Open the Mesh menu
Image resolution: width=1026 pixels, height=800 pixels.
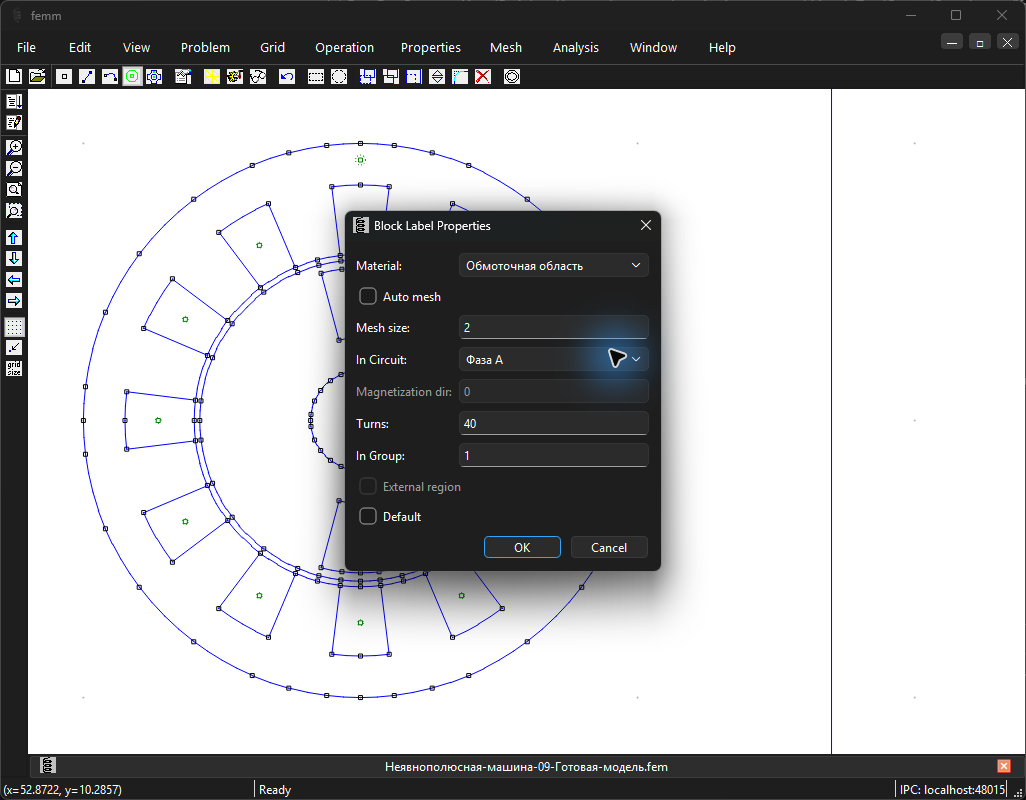coord(506,48)
